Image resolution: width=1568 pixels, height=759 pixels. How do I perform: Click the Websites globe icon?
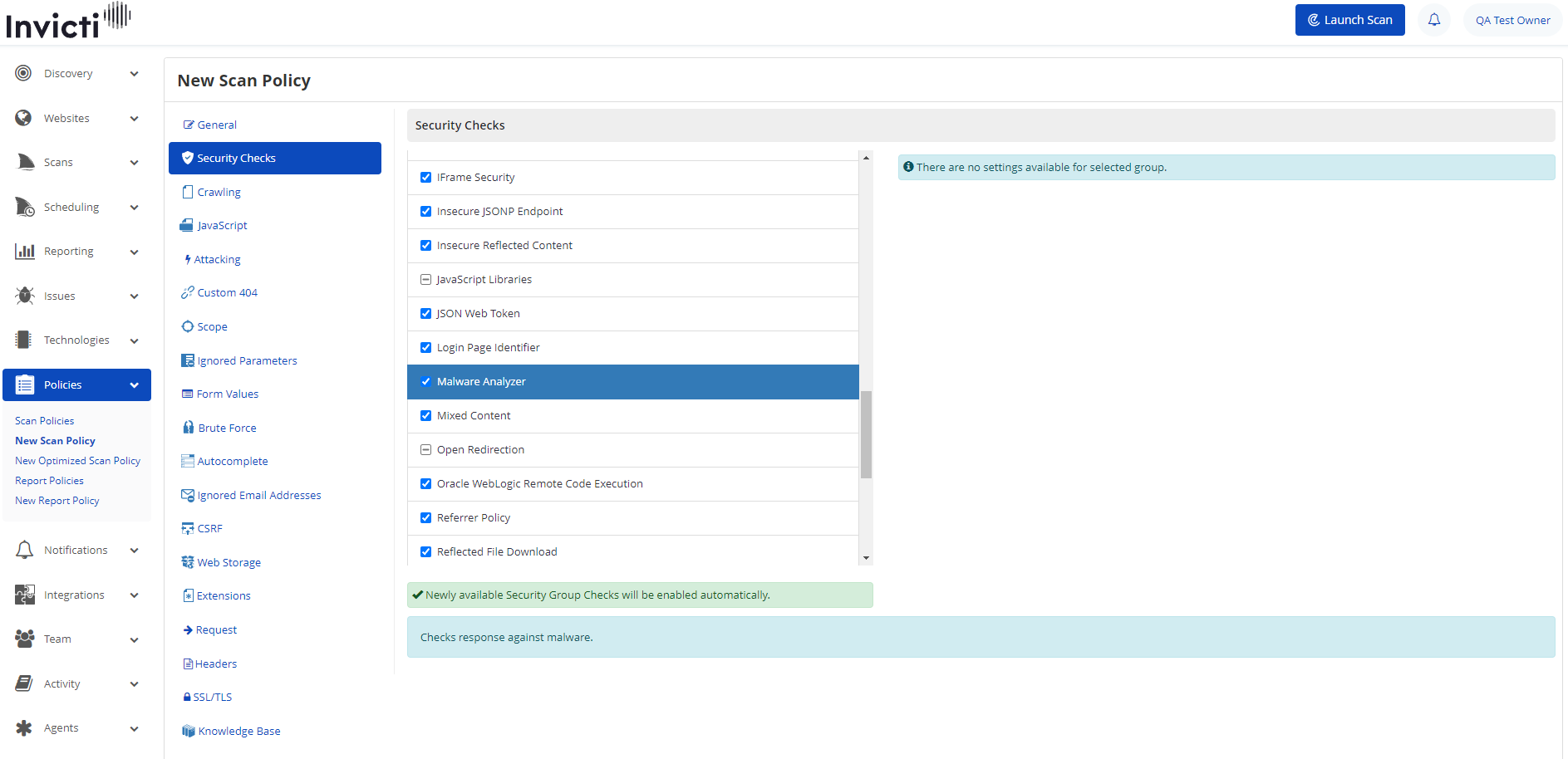(x=23, y=118)
